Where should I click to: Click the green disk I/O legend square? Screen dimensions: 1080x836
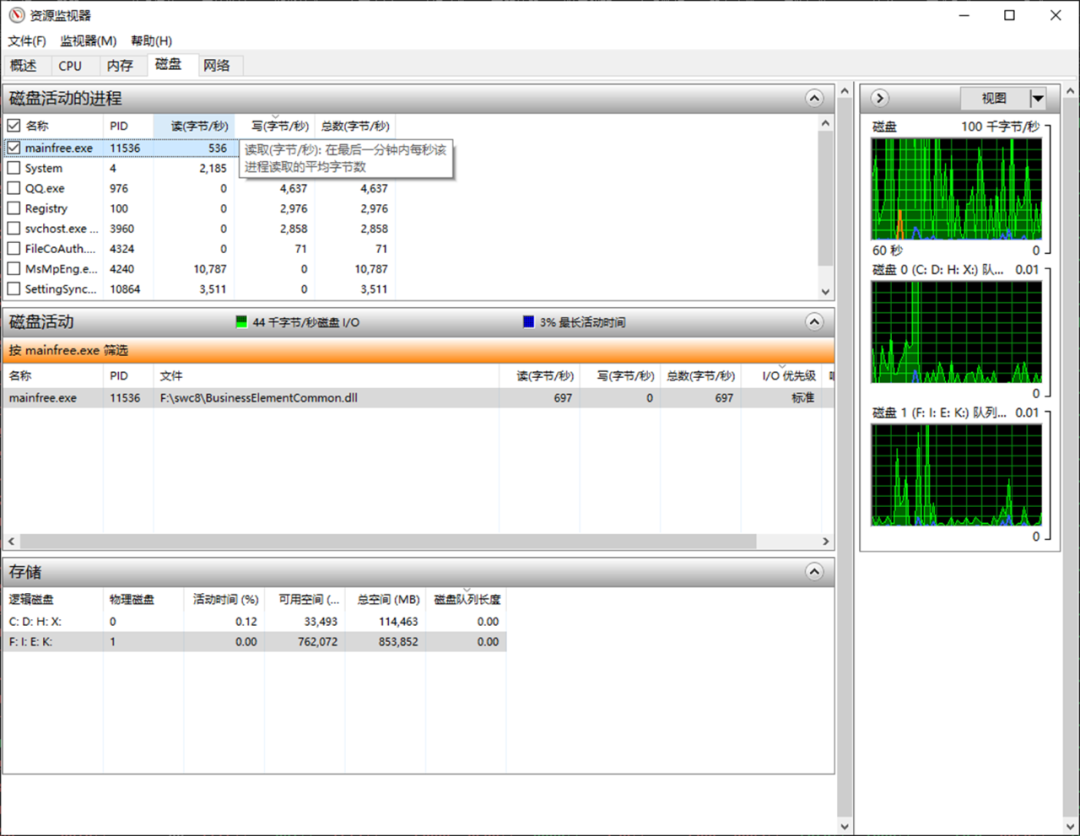[x=241, y=322]
